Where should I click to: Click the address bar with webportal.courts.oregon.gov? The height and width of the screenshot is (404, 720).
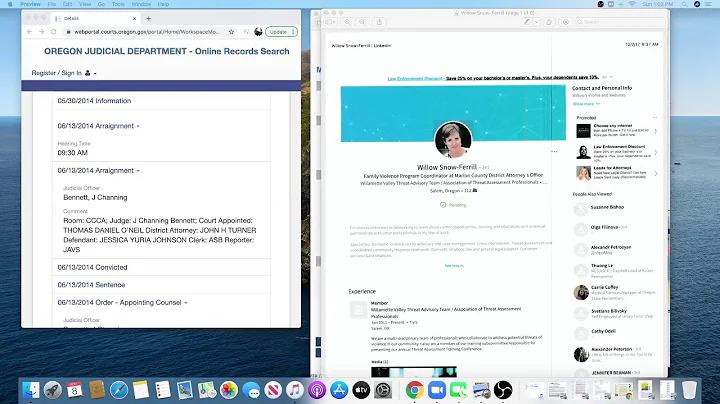coord(147,32)
